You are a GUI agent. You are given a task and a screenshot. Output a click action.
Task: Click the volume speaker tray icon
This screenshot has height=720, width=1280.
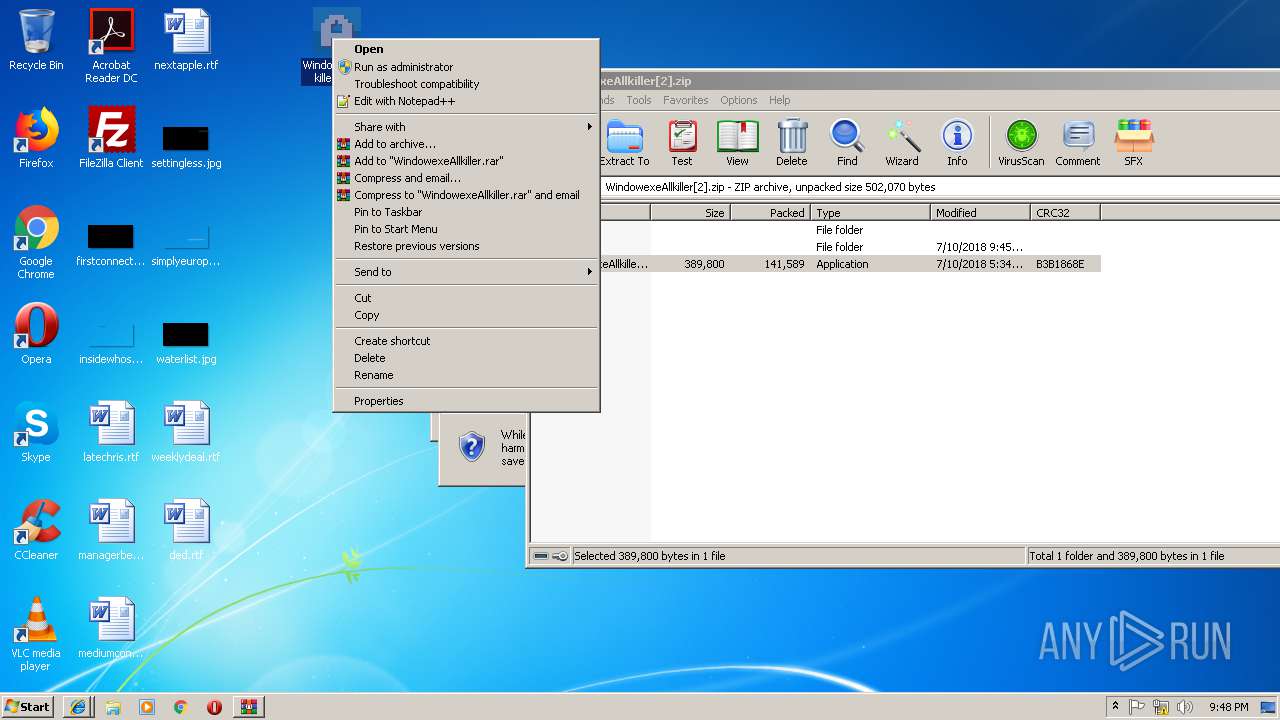1185,707
